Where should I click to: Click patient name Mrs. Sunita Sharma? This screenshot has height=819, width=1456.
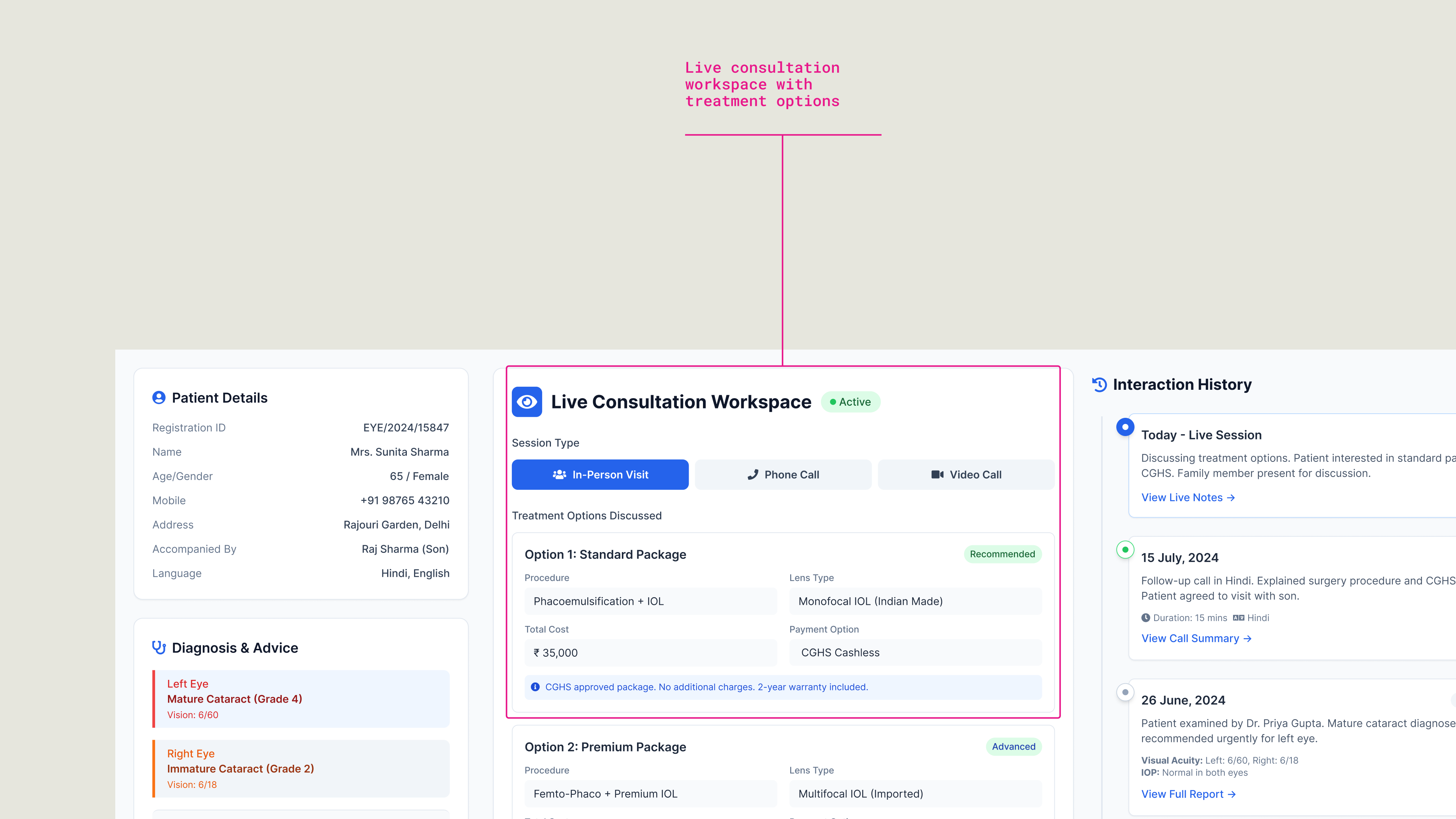400,452
